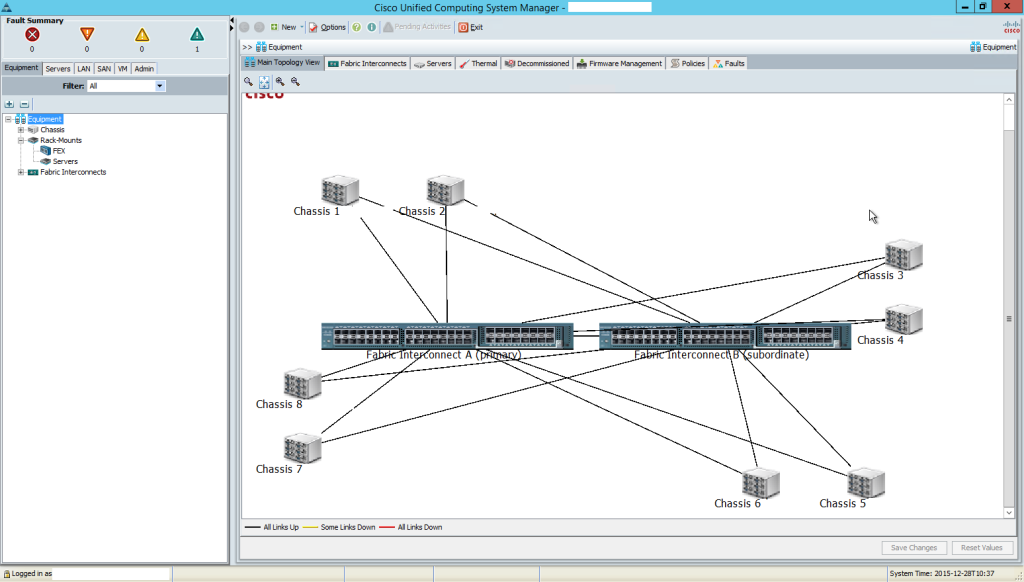This screenshot has width=1024, height=582.
Task: Select Servers under Rack-Mounts in tree
Action: click(59, 161)
